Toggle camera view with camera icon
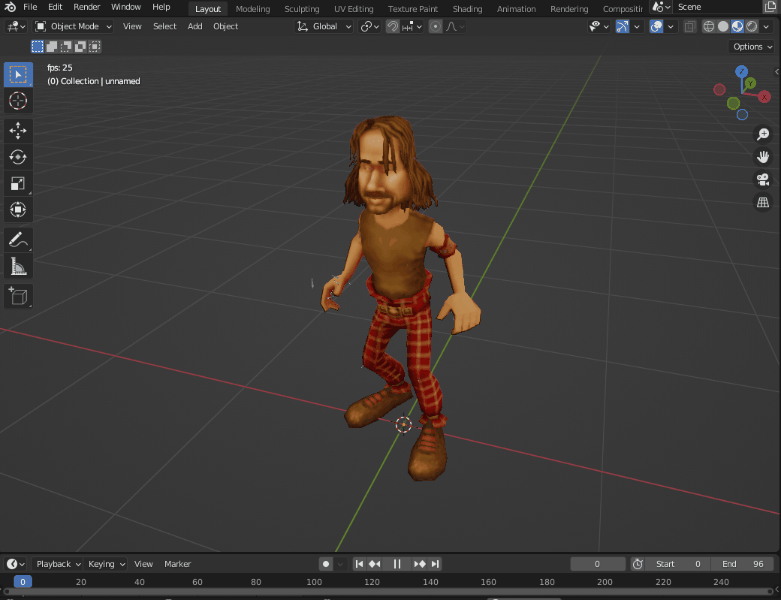 763,180
